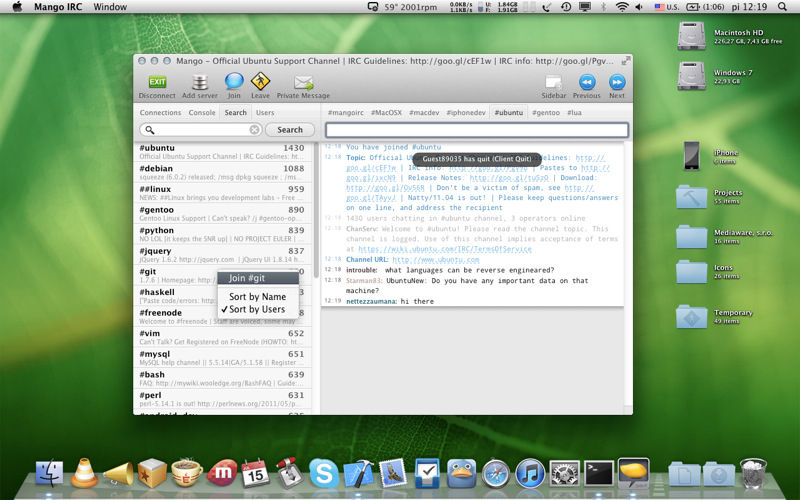Open the blue checkbox task app in Dock

pyautogui.click(x=427, y=473)
